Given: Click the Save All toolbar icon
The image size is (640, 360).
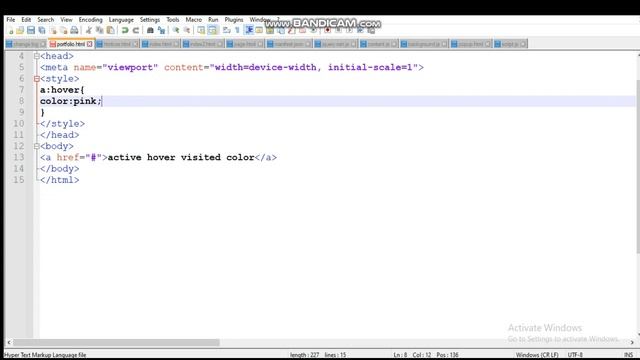Looking at the screenshot, I should [x=42, y=31].
